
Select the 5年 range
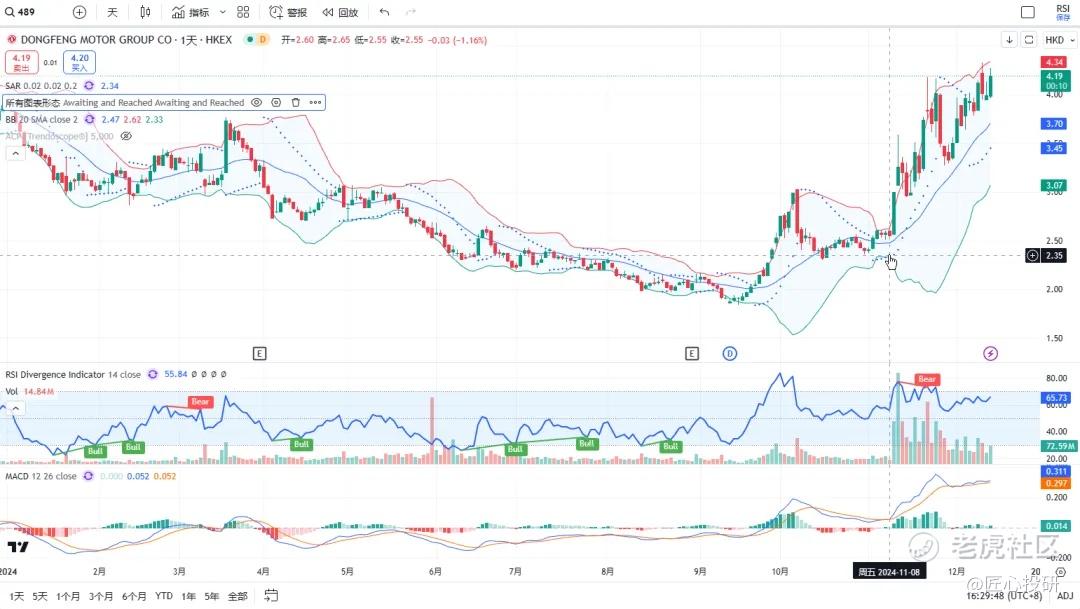[211, 597]
